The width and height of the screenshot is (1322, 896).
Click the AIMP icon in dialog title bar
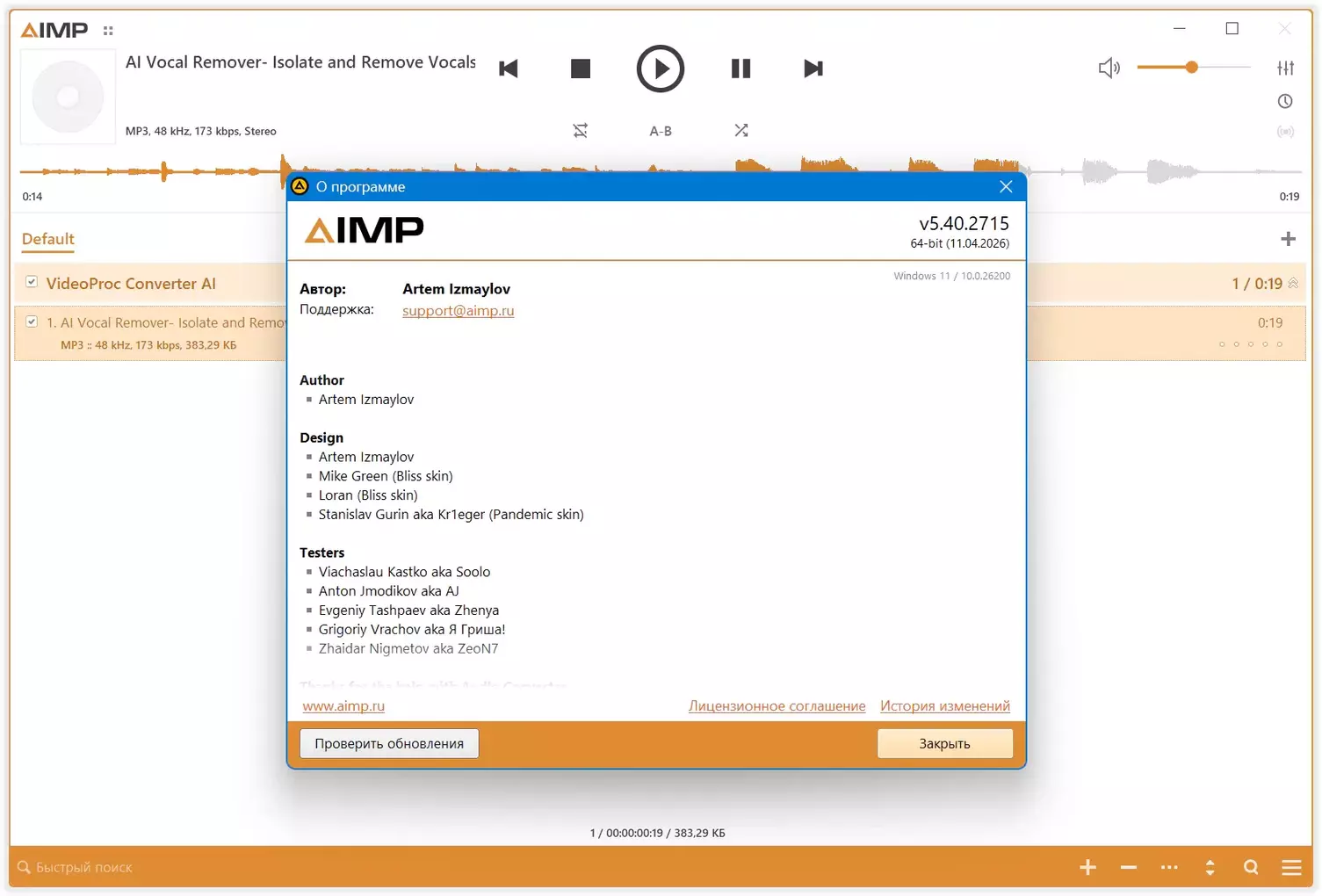(300, 186)
